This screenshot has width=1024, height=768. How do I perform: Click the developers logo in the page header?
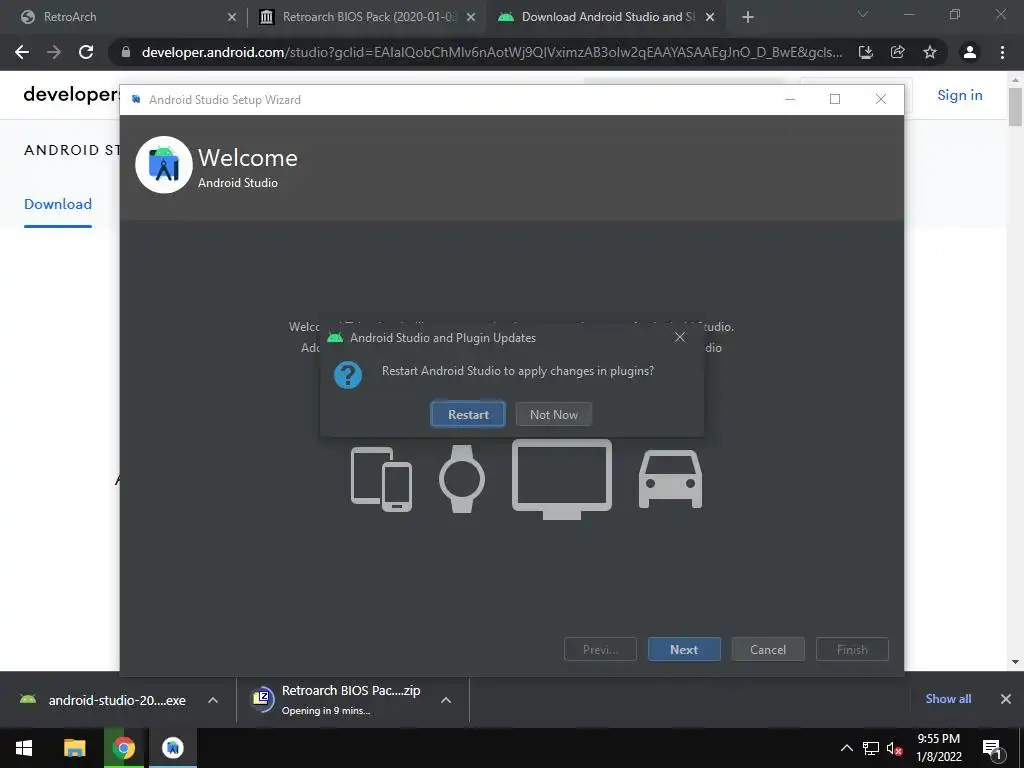(x=71, y=95)
